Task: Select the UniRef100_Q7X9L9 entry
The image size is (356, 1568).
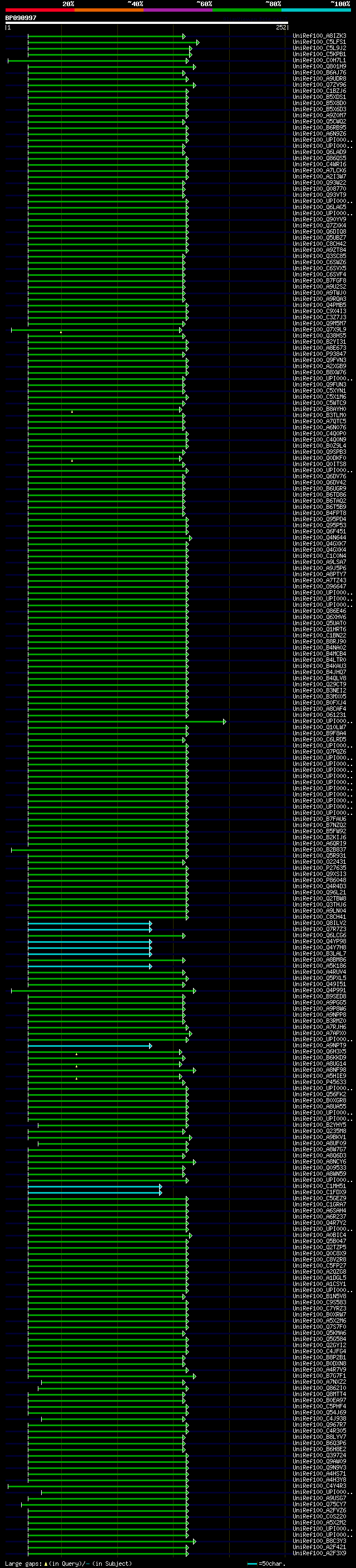Action: coord(319,329)
